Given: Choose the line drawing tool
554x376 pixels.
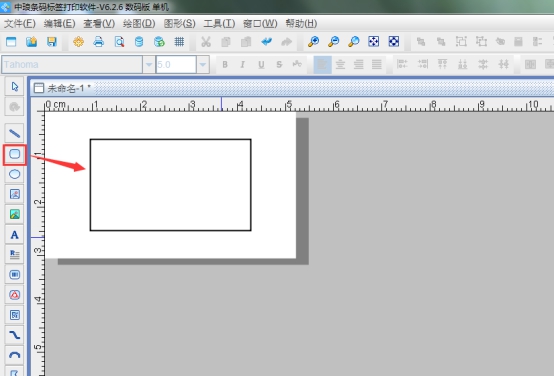Looking at the screenshot, I should [x=14, y=133].
